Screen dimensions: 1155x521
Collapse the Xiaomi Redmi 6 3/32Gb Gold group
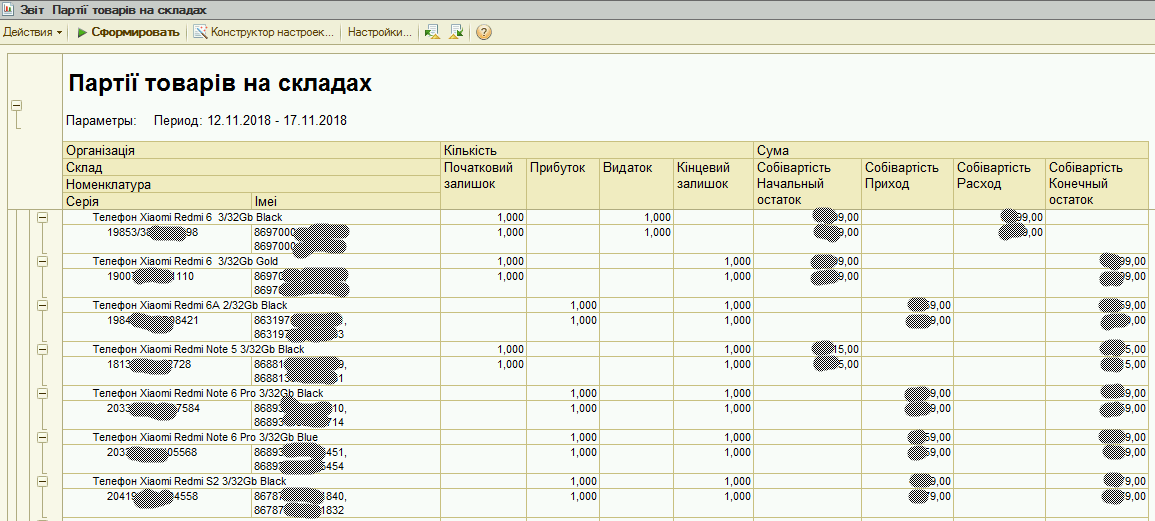(43, 261)
